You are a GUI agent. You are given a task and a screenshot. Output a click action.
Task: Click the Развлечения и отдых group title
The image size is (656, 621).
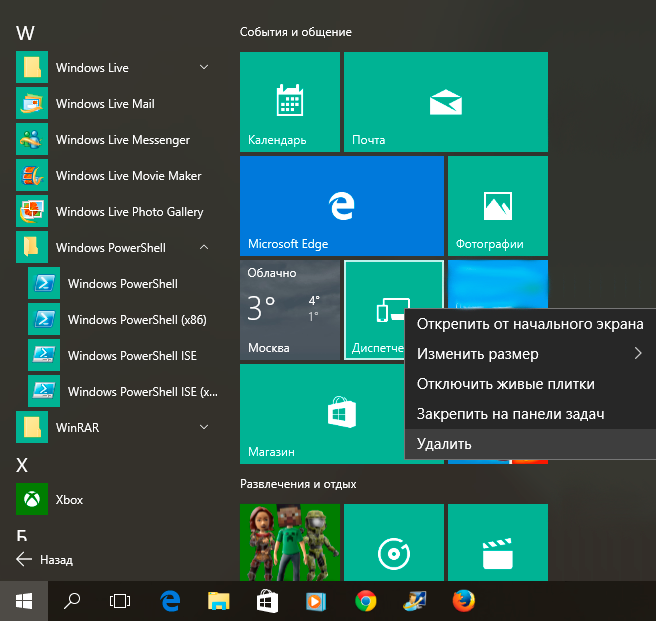[x=298, y=484]
